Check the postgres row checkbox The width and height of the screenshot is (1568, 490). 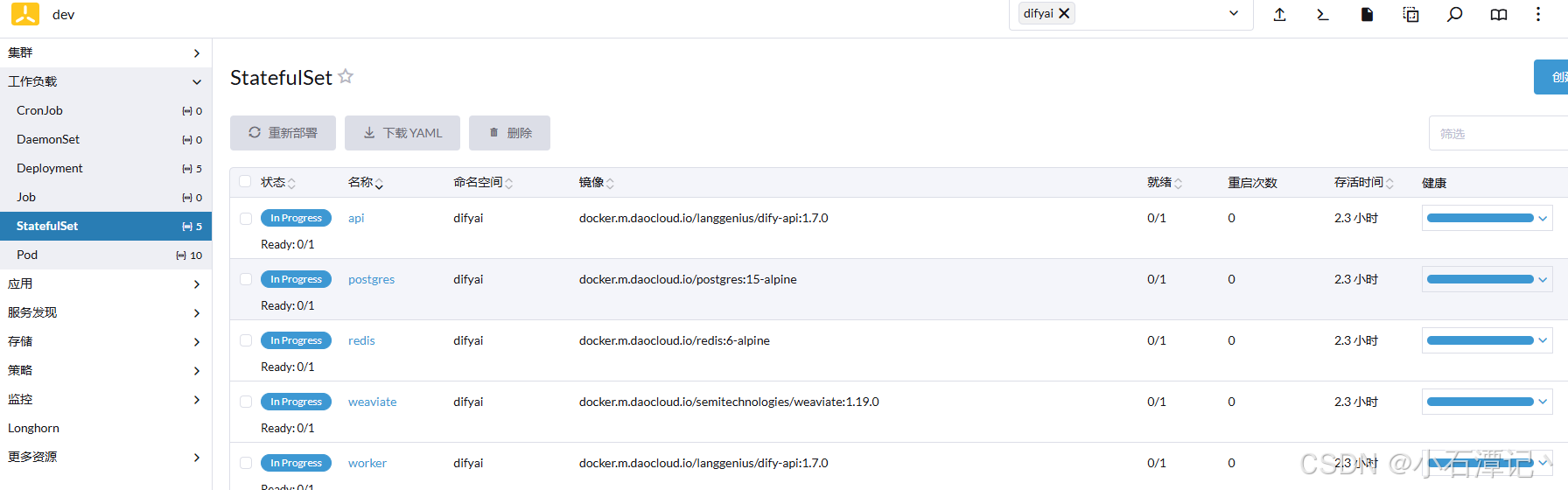[x=246, y=279]
